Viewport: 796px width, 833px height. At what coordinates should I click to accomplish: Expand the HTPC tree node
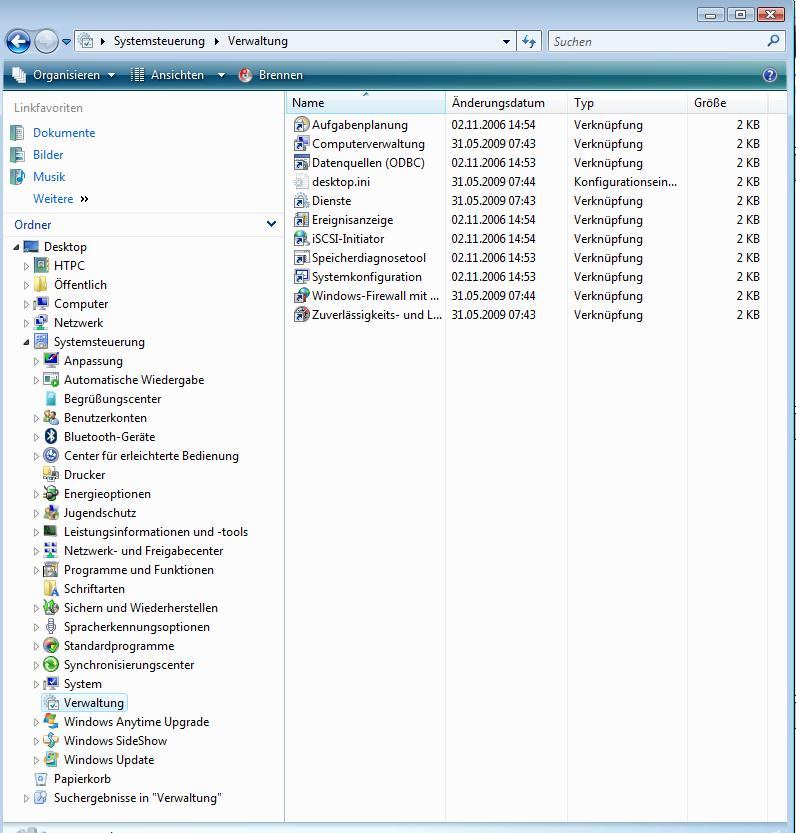pos(26,266)
